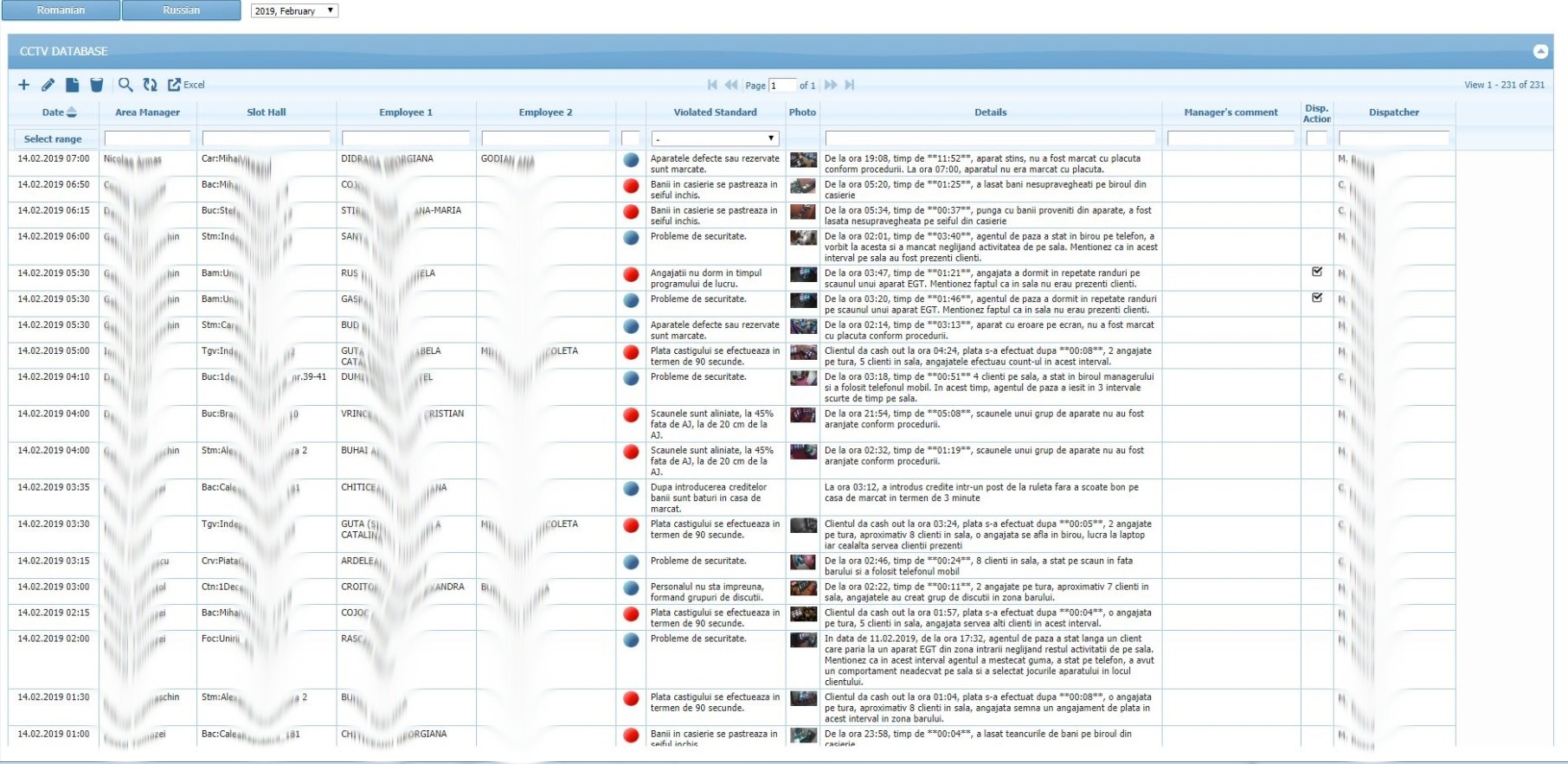This screenshot has width=1568, height=764.
Task: Click the delete record trash icon
Action: 97,85
